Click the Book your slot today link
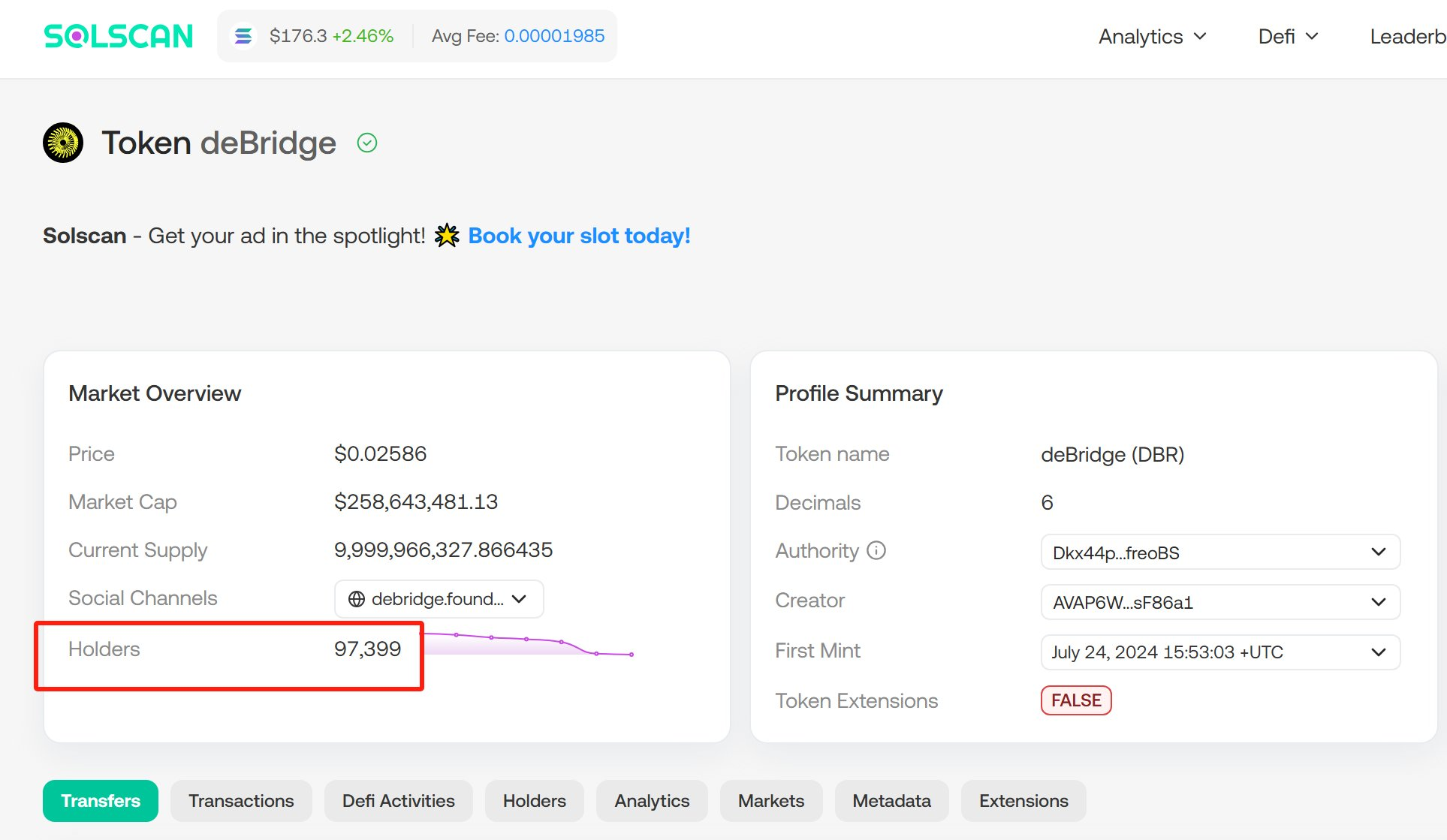The width and height of the screenshot is (1447, 840). 579,236
